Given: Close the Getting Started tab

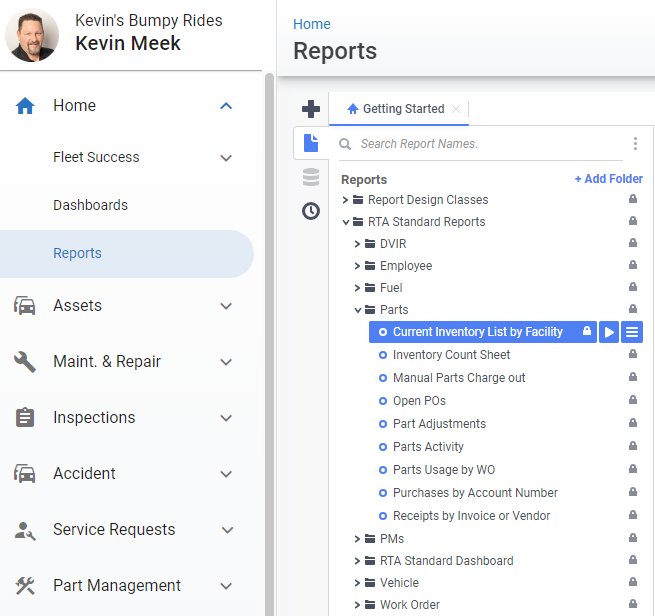Looking at the screenshot, I should click(456, 109).
